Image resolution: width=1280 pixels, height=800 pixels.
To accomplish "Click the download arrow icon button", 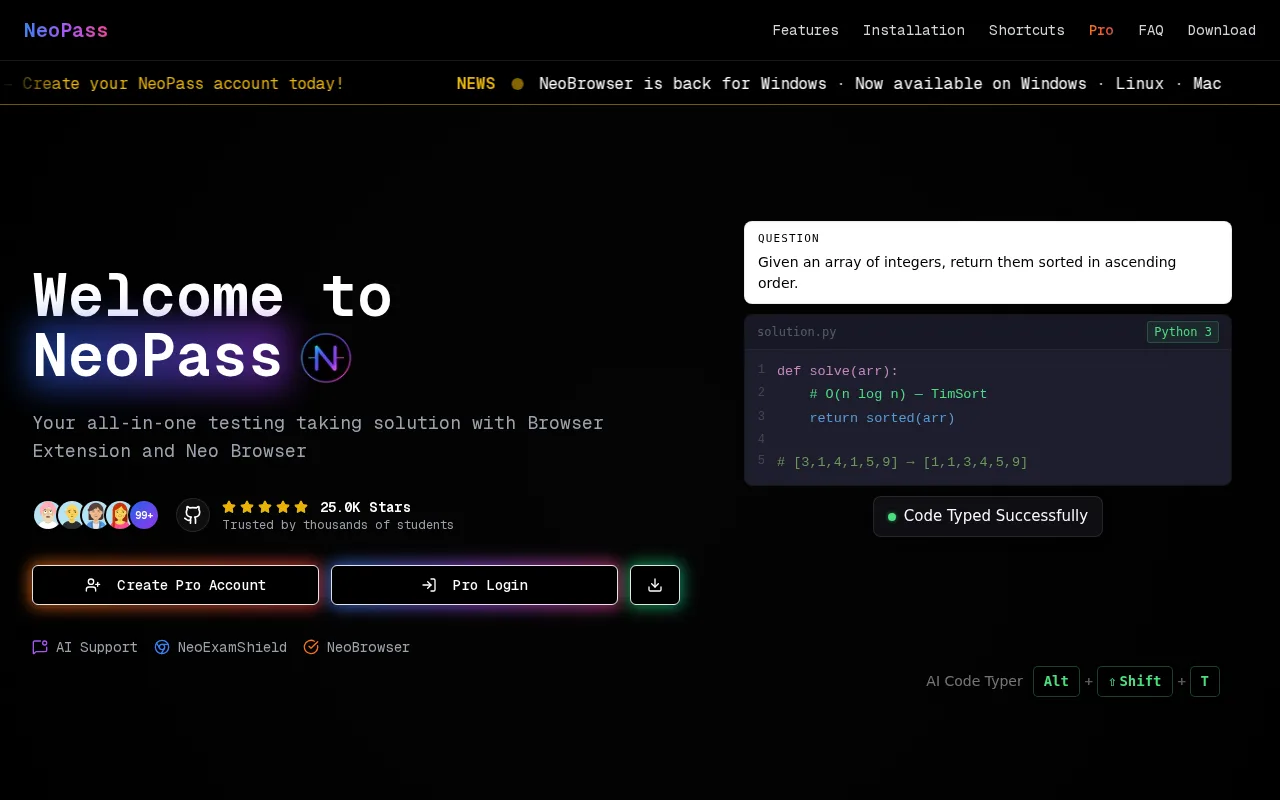I will click(x=655, y=585).
